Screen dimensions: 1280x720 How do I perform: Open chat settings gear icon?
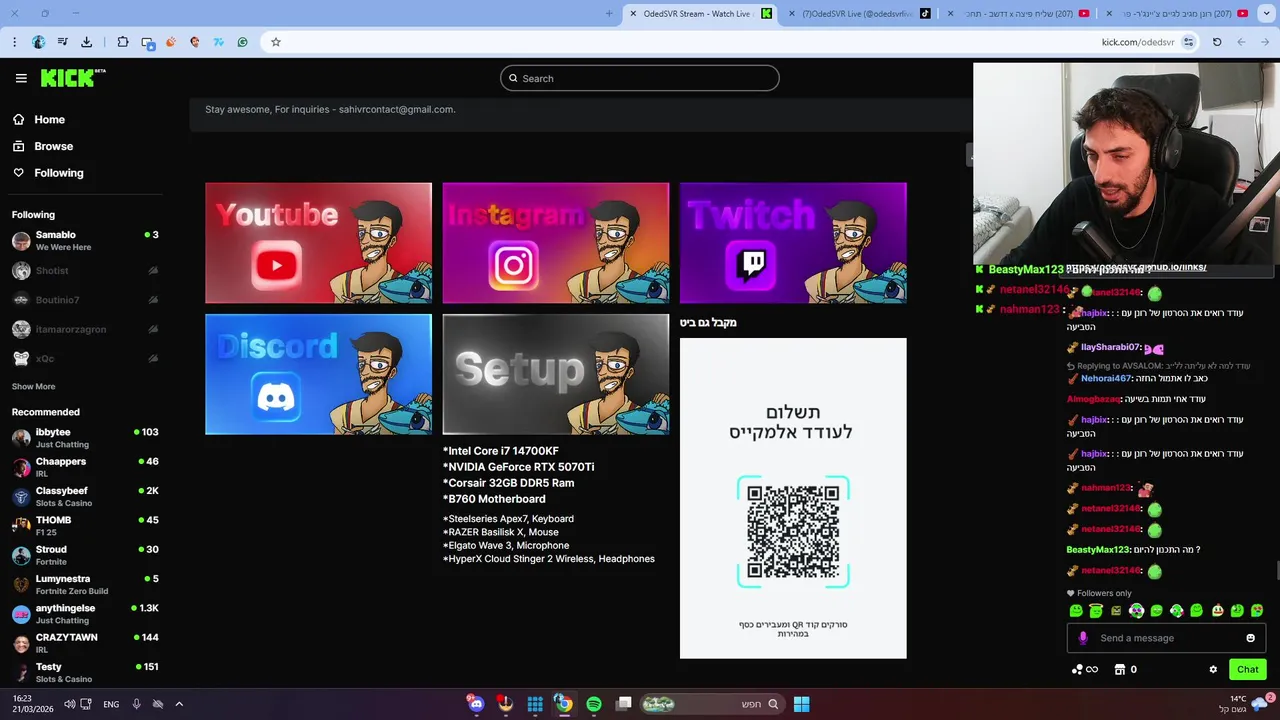[x=1213, y=669]
